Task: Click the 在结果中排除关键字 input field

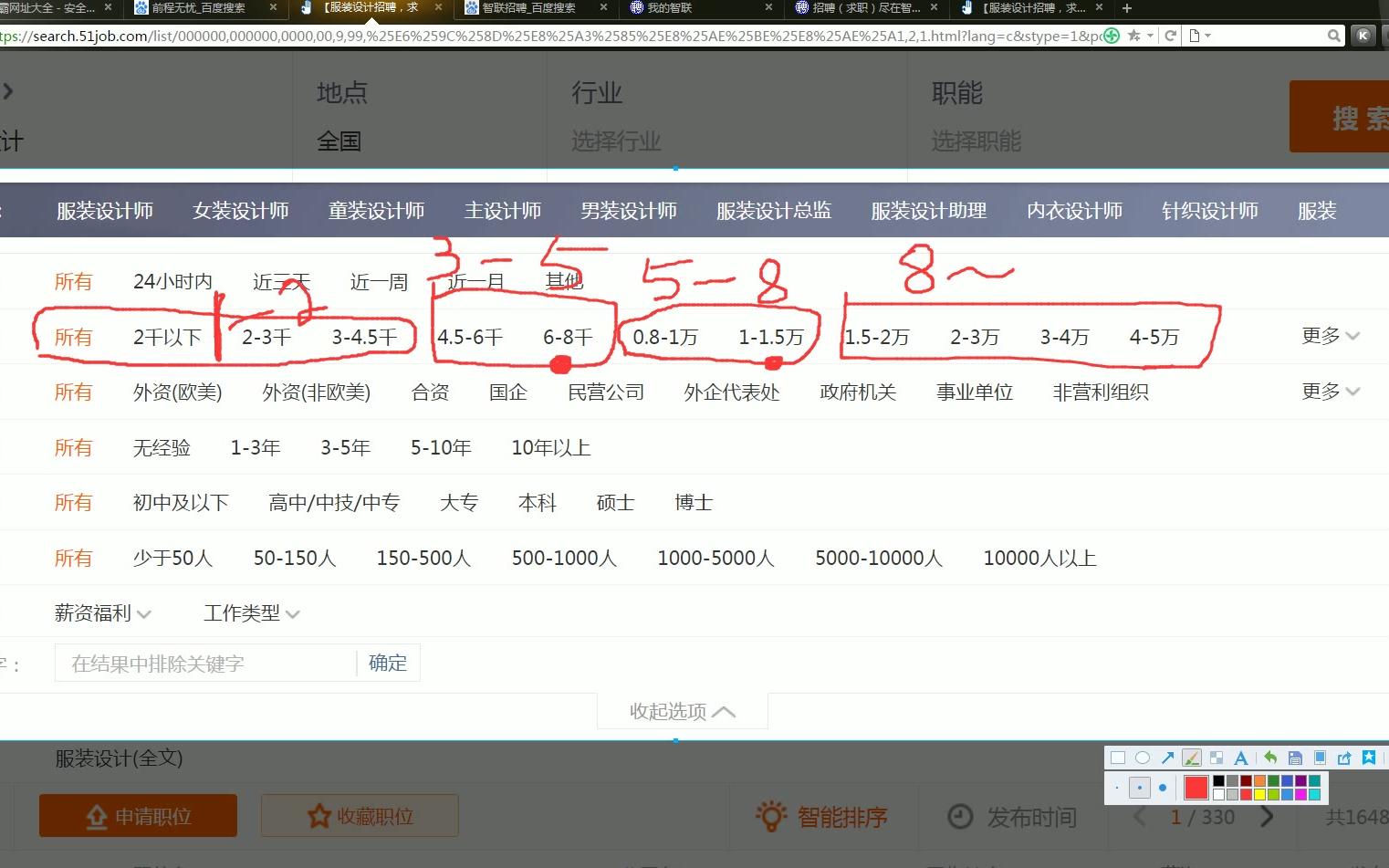Action: [x=205, y=663]
